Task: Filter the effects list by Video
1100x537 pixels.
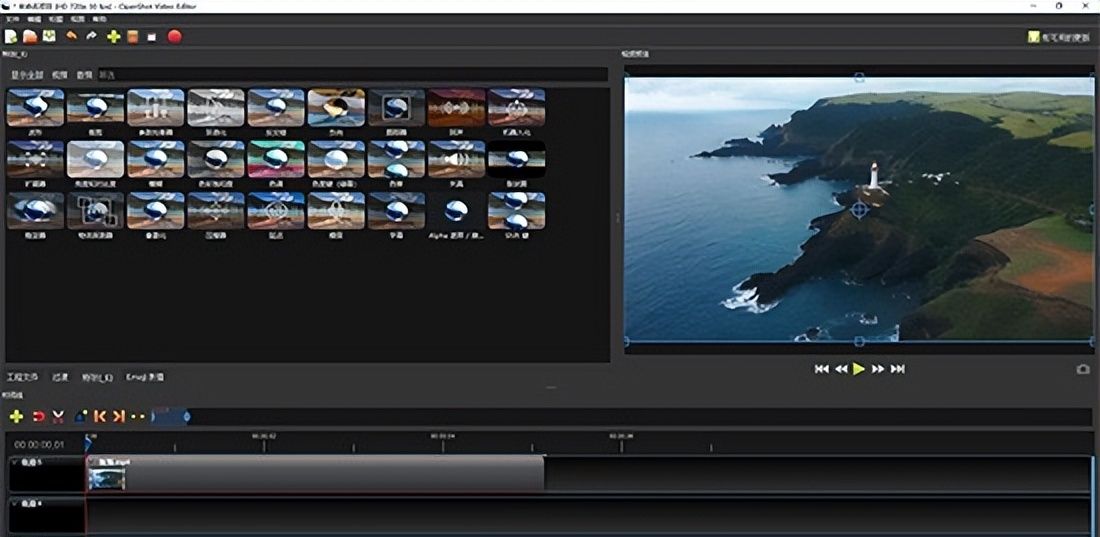Action: point(60,74)
